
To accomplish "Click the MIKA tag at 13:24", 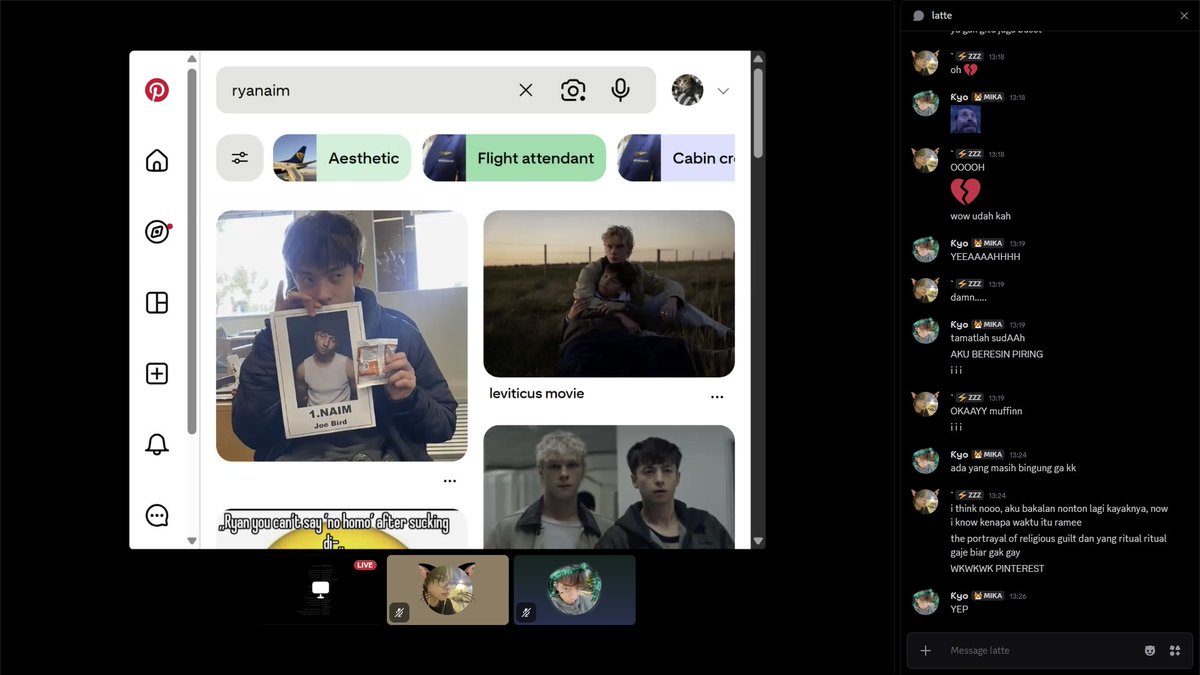I will [x=988, y=455].
